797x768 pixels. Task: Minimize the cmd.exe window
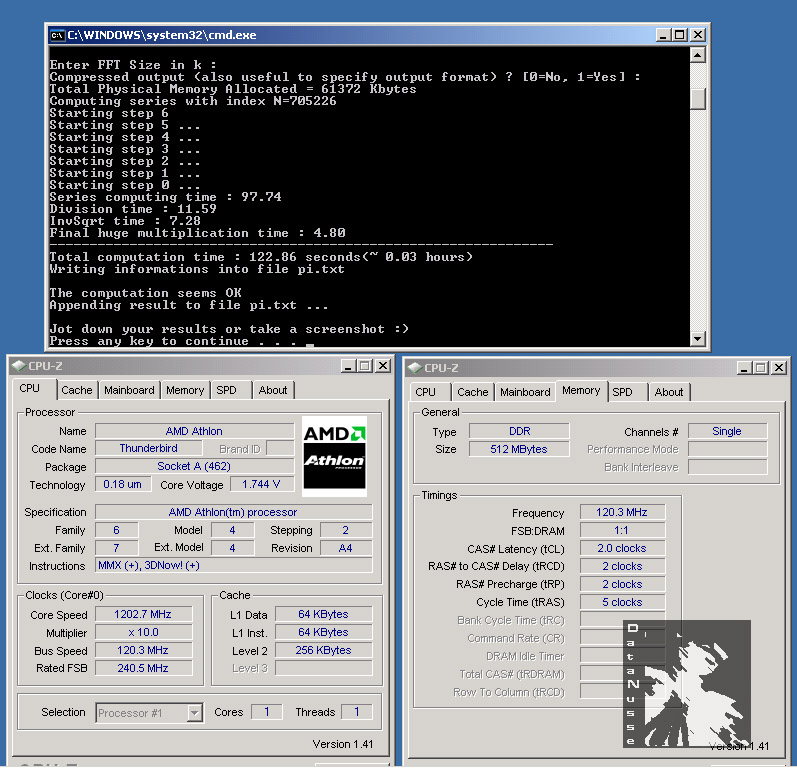point(663,35)
